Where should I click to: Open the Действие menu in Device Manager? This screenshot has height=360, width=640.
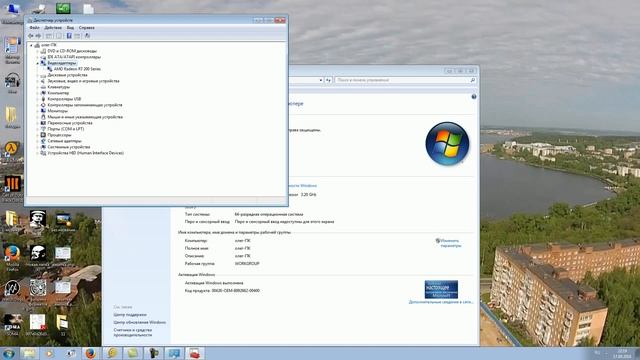coord(53,28)
